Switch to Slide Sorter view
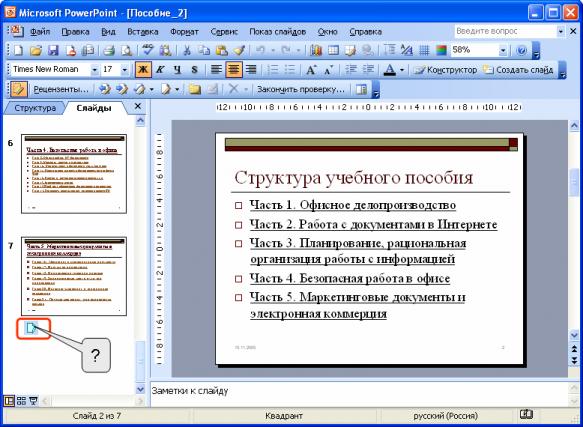The height and width of the screenshot is (427, 583). click(x=21, y=401)
